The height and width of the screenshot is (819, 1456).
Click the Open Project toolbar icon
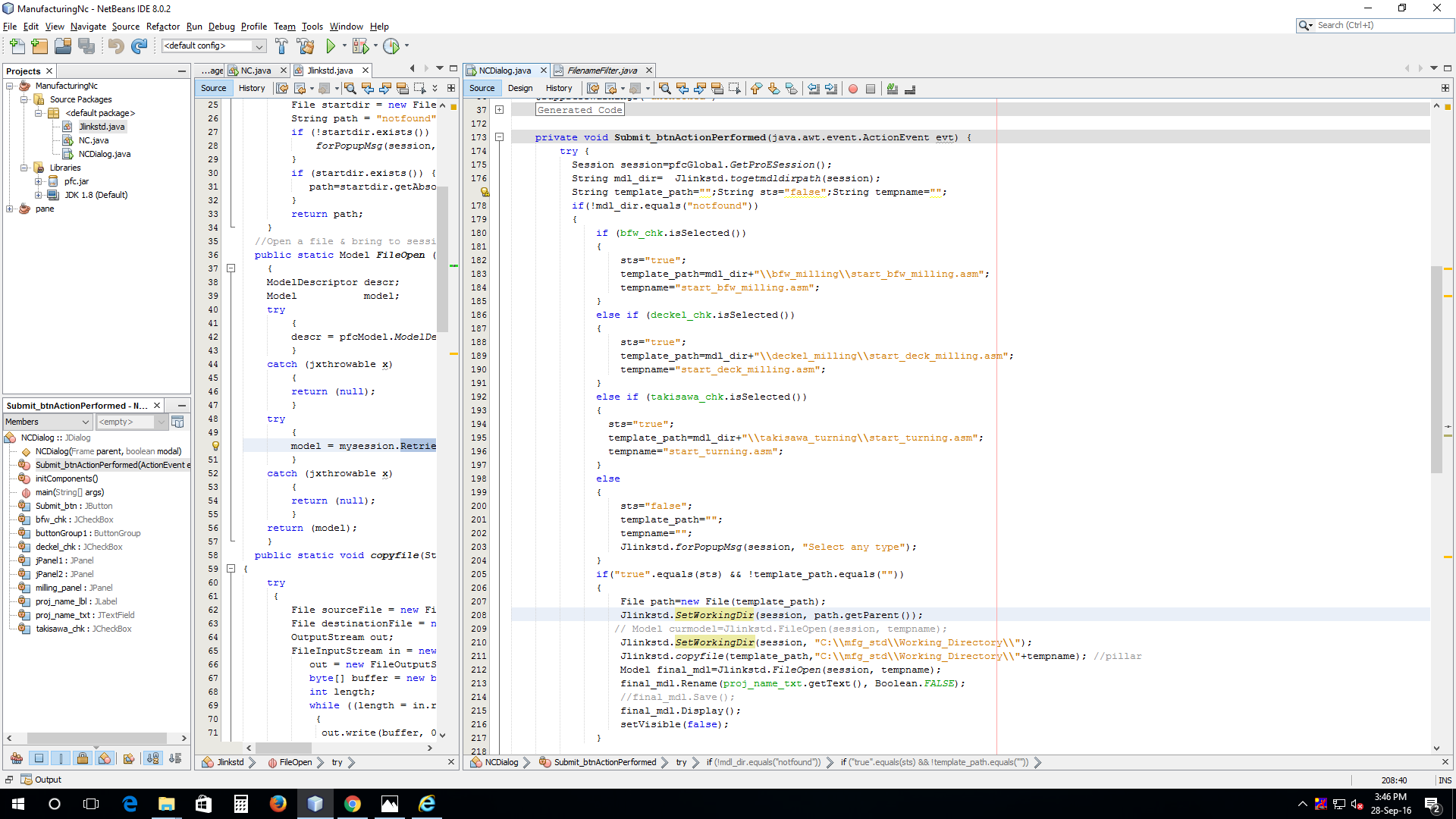[63, 46]
